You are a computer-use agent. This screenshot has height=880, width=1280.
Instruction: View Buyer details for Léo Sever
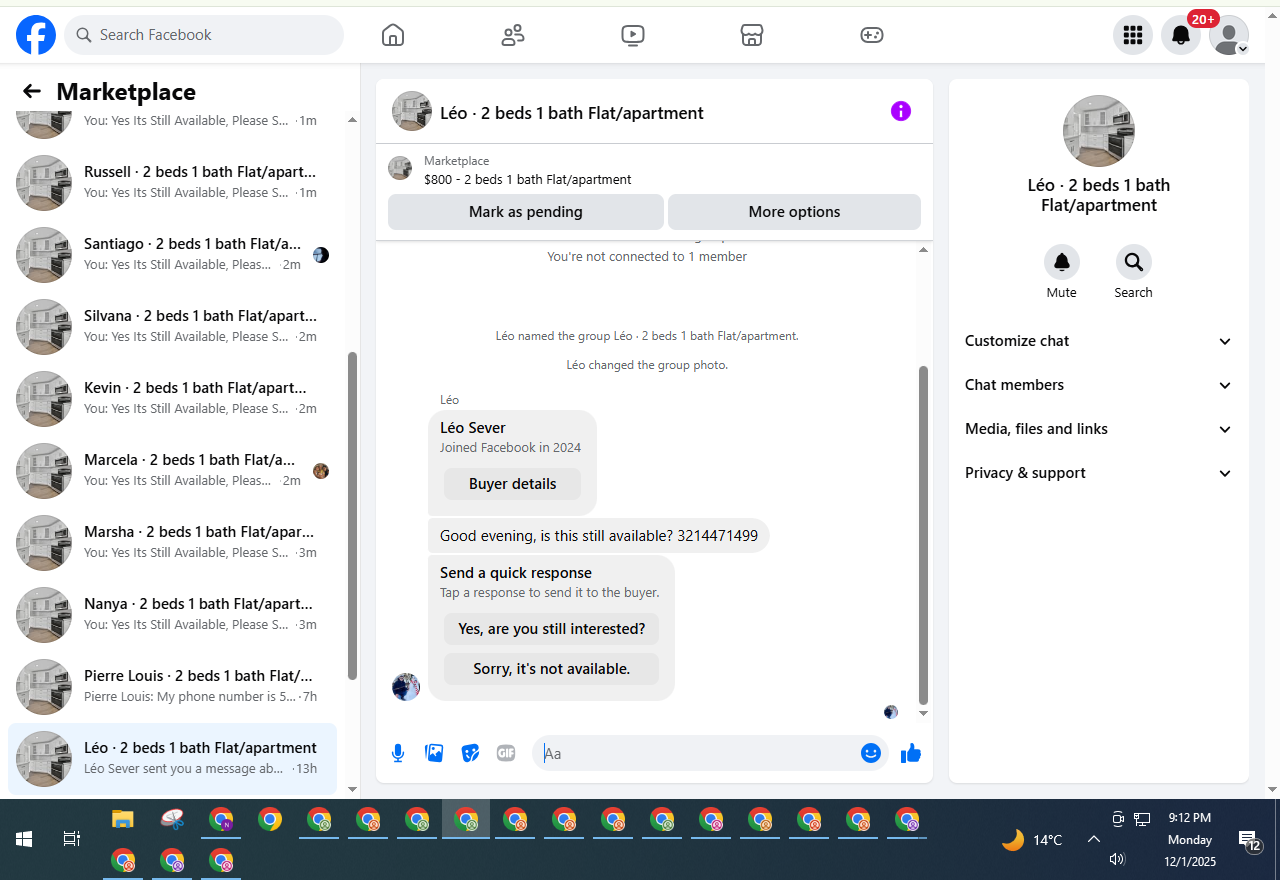(513, 484)
